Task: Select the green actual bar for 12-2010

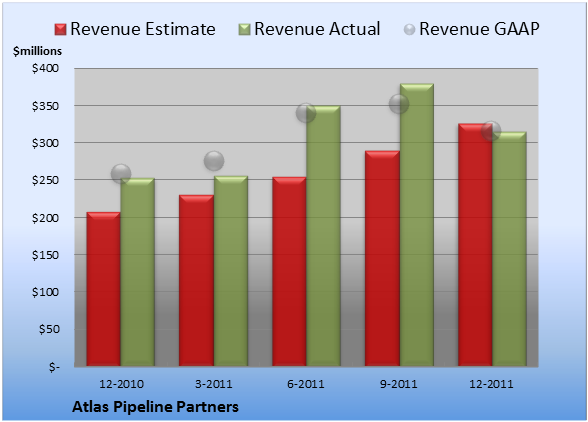Action: click(x=138, y=272)
